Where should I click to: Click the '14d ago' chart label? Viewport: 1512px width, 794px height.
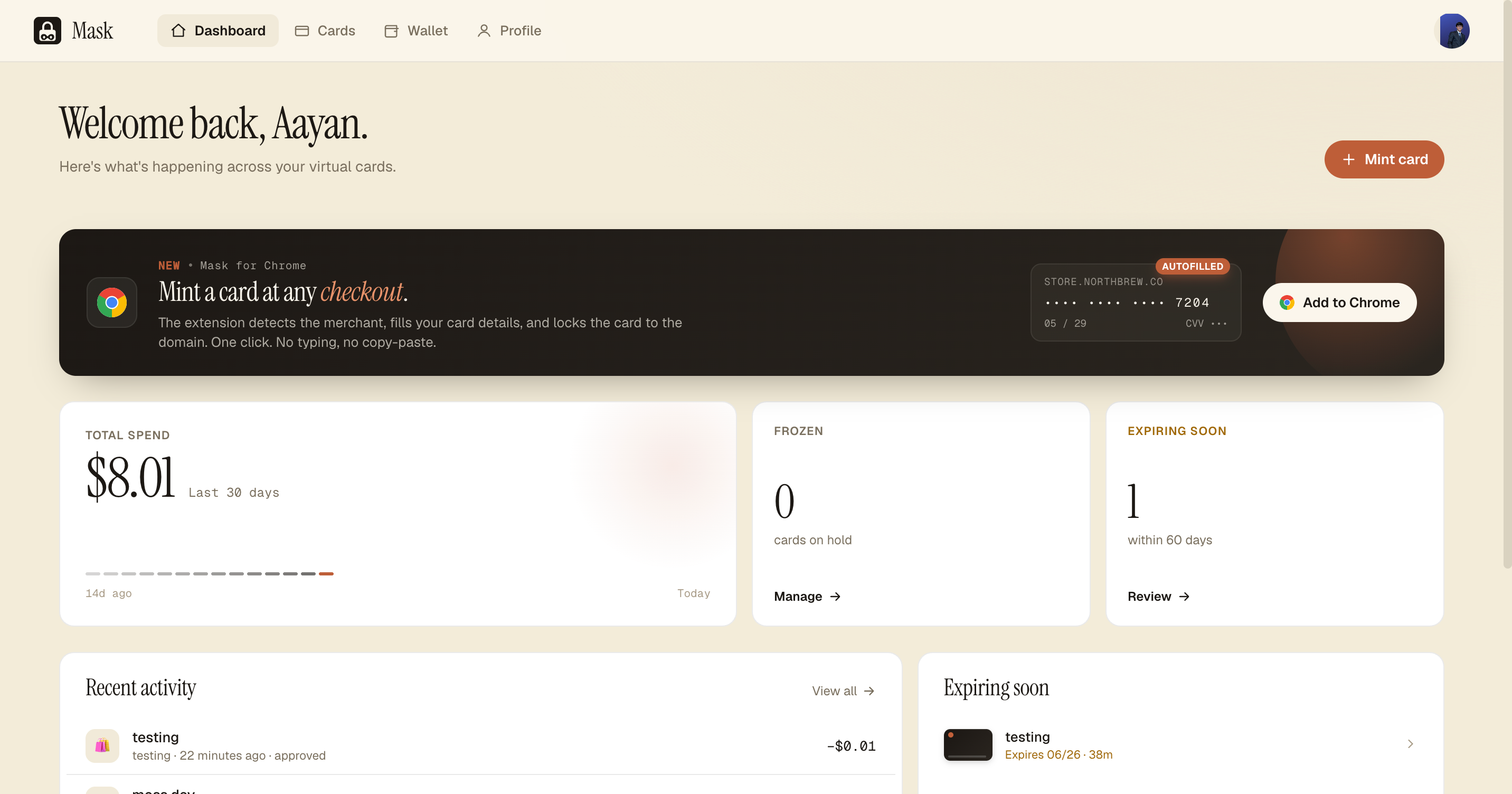(109, 593)
